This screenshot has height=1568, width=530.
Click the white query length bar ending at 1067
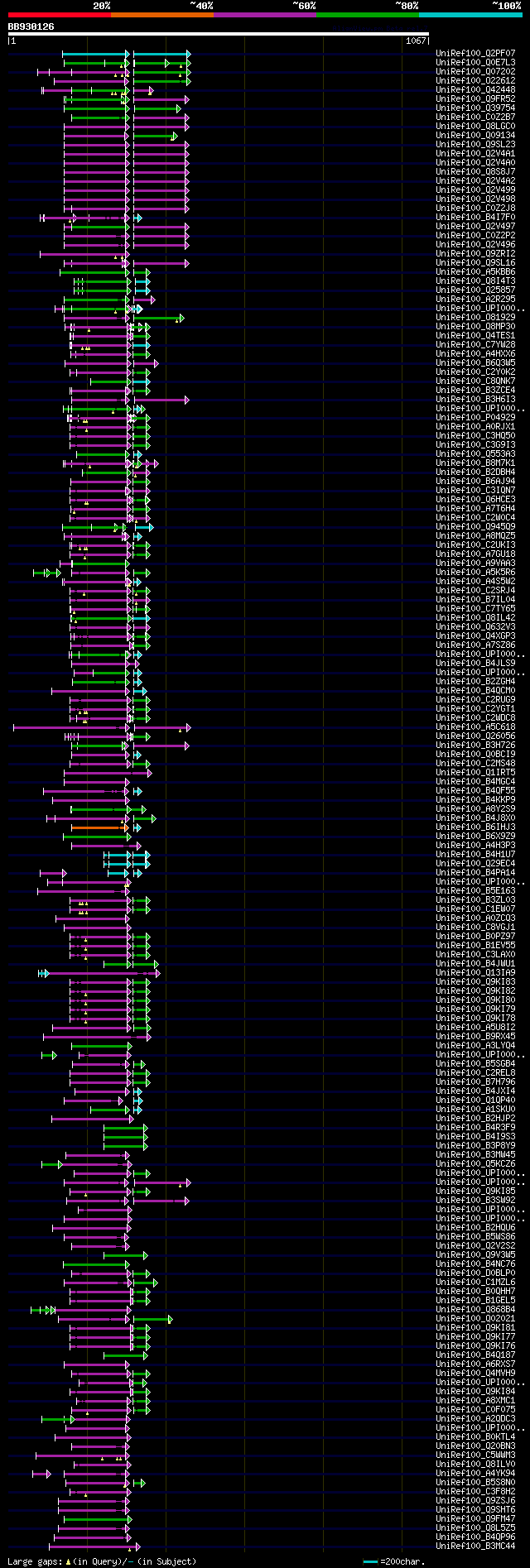coord(219,34)
